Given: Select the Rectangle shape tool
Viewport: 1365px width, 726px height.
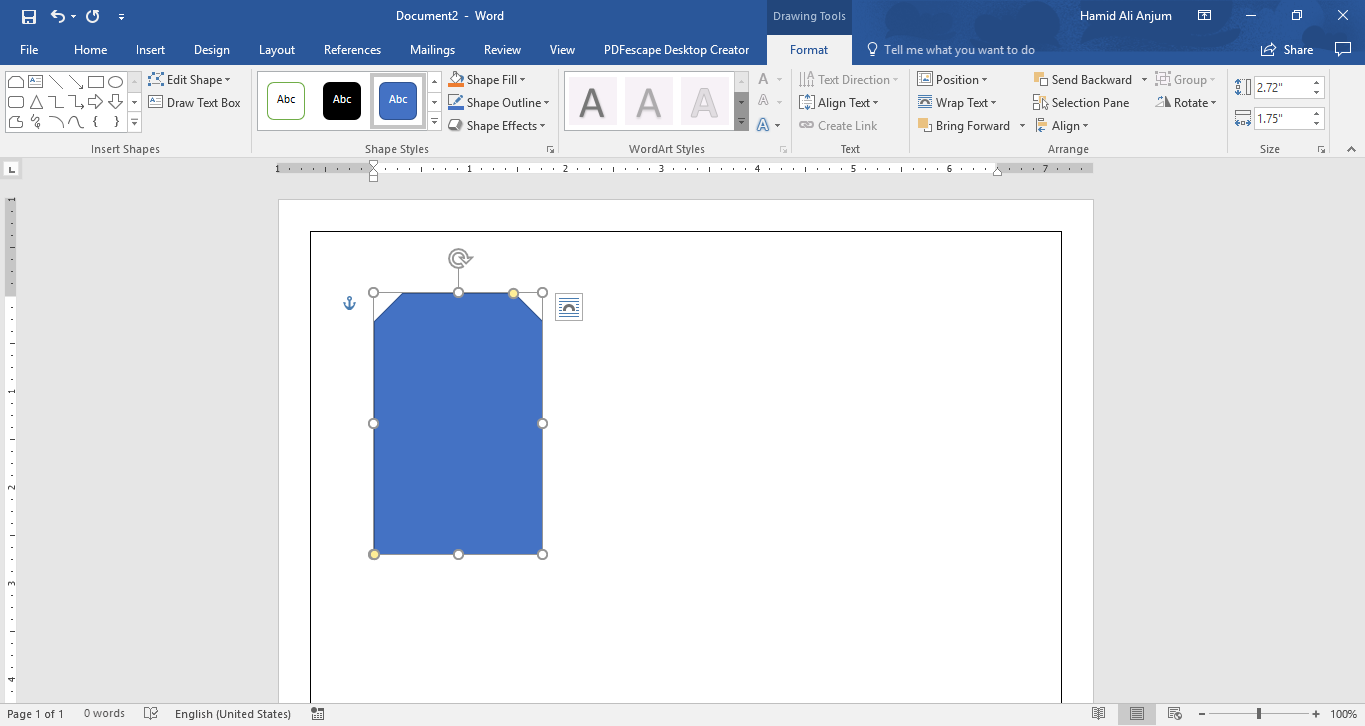Looking at the screenshot, I should point(95,81).
